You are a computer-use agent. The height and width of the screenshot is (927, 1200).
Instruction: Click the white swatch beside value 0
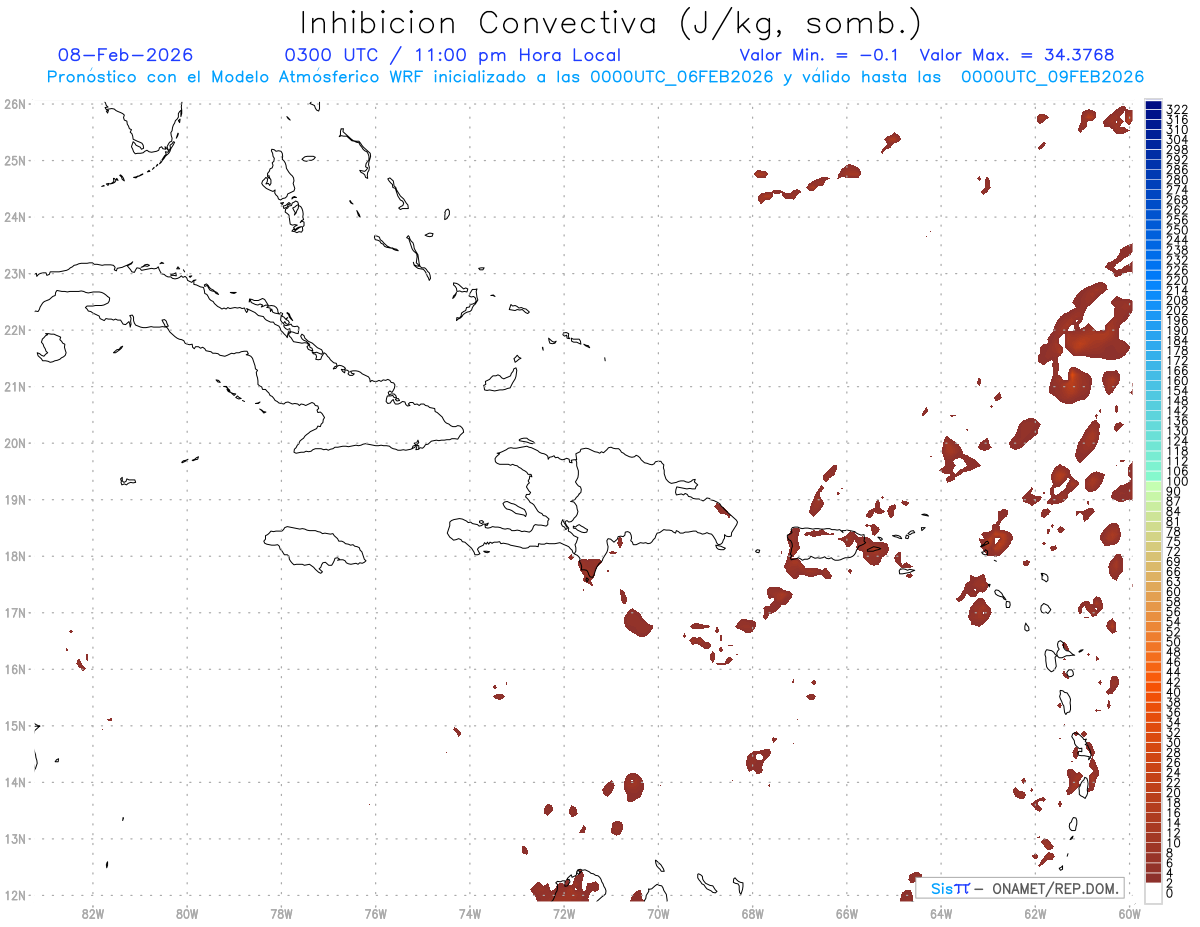(1153, 891)
